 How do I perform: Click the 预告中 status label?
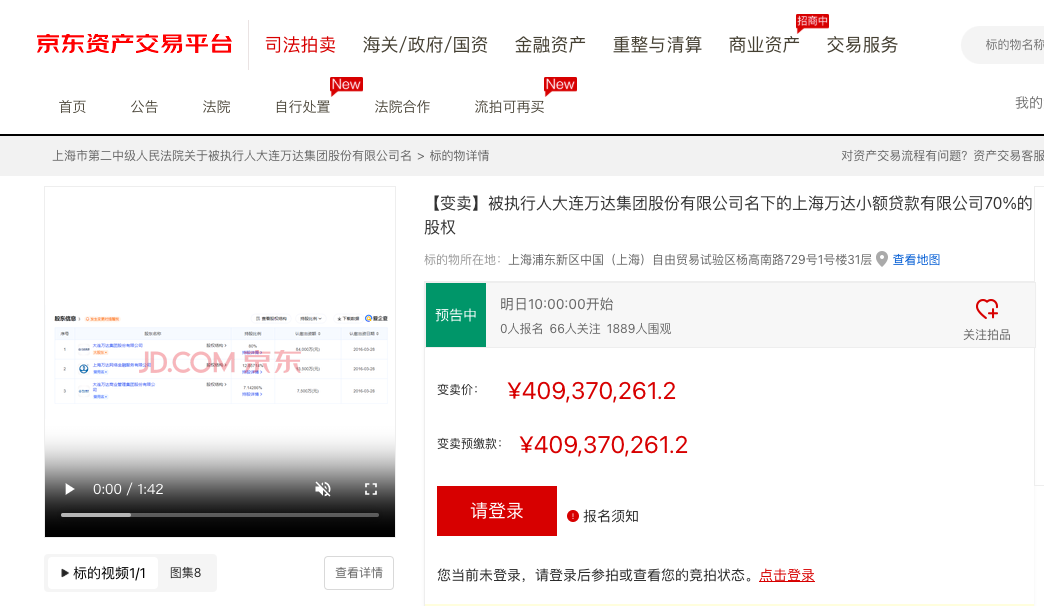456,315
